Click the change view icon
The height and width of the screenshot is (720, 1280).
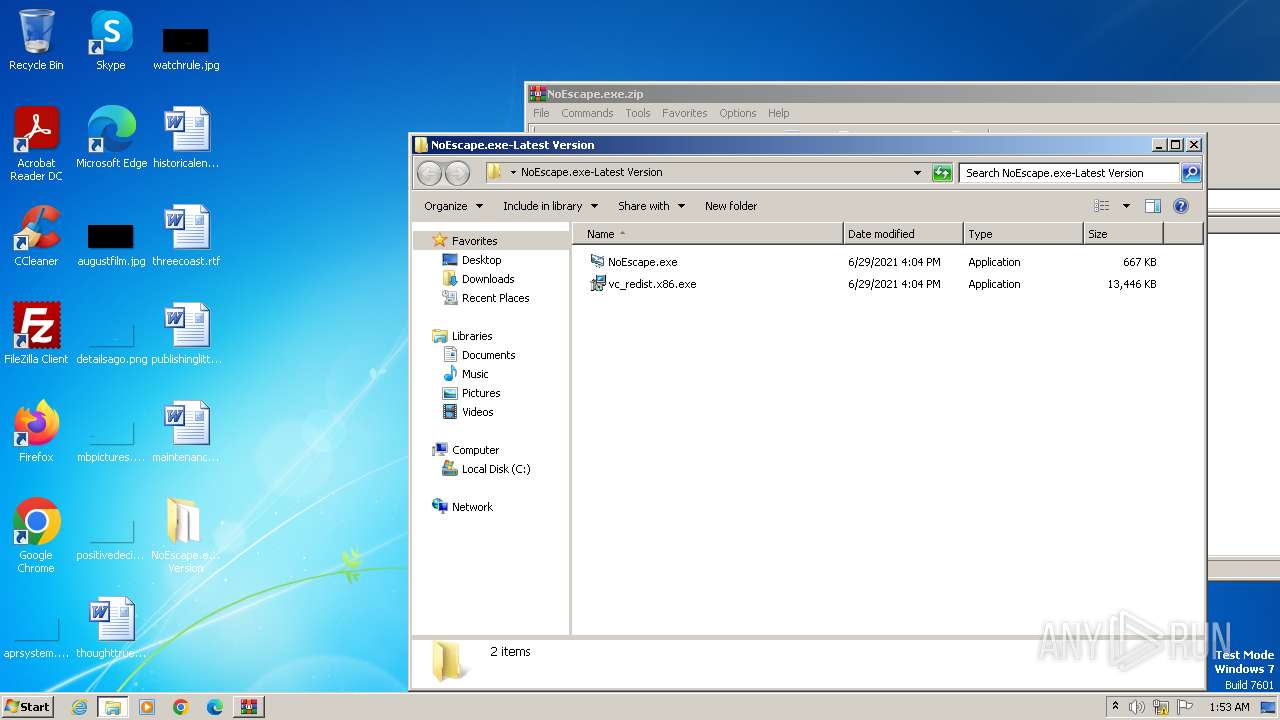[1101, 206]
